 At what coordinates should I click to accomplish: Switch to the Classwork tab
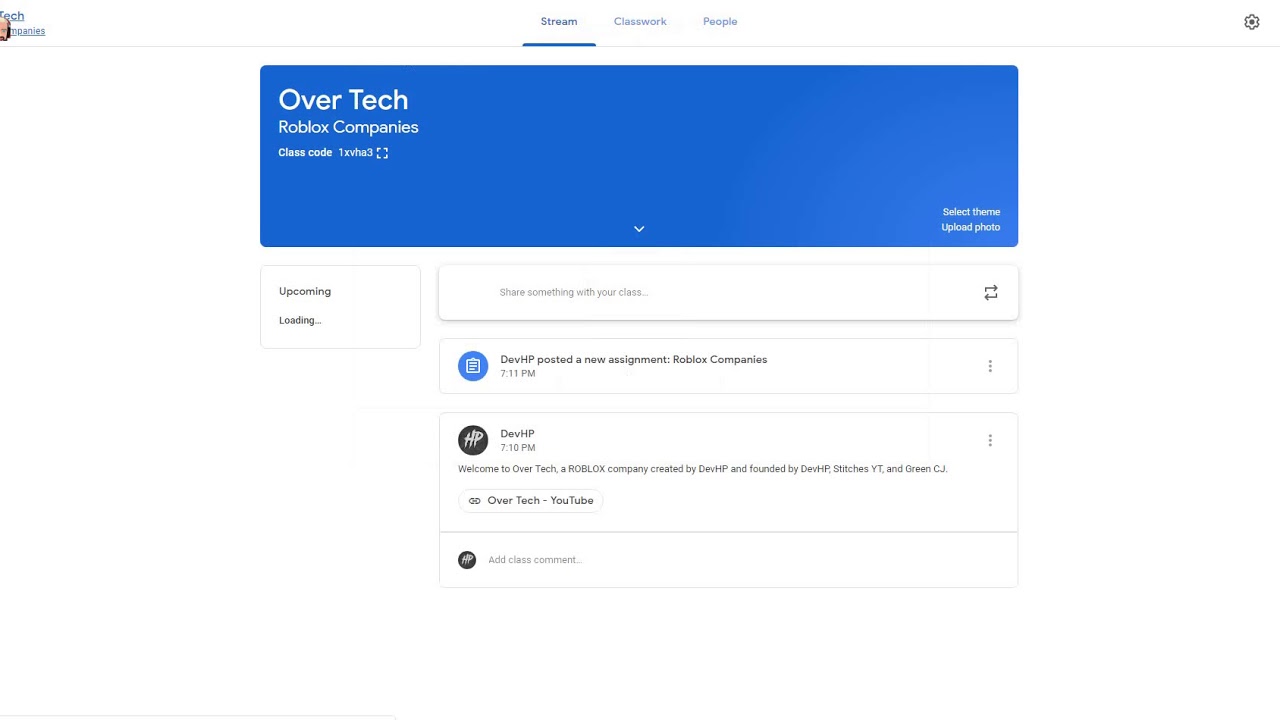pyautogui.click(x=640, y=22)
